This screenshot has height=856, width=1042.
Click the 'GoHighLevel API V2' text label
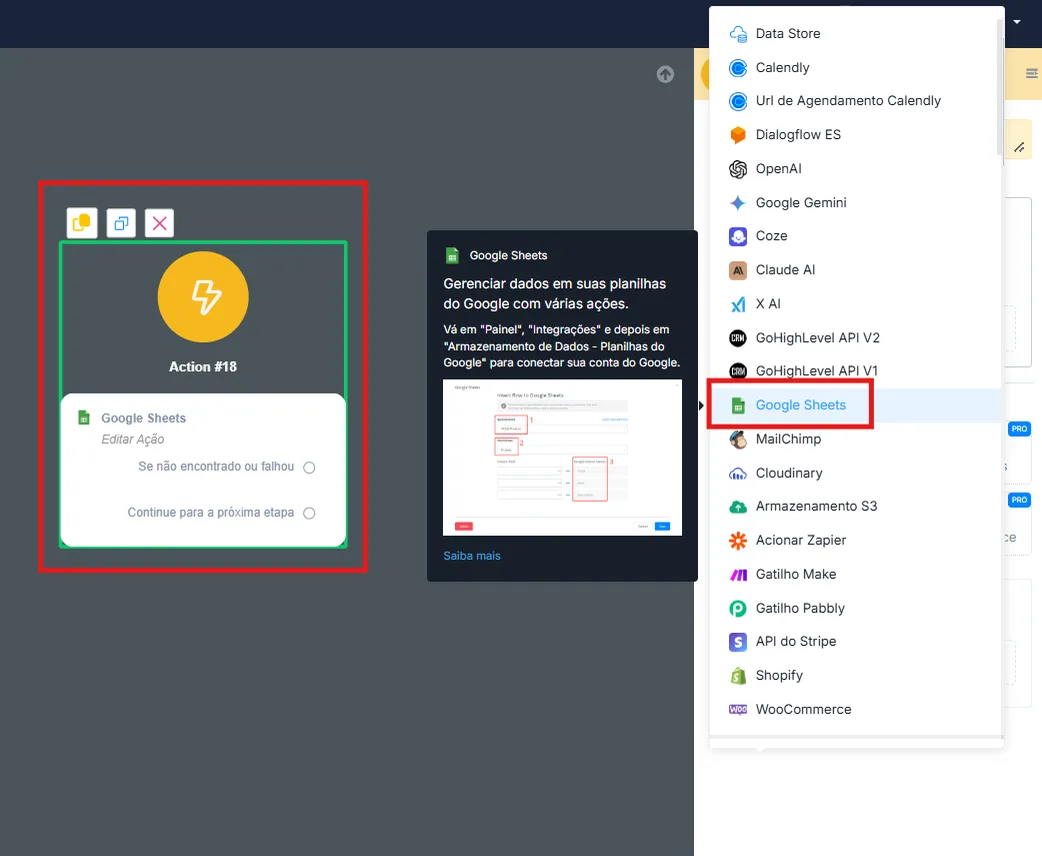click(x=817, y=338)
